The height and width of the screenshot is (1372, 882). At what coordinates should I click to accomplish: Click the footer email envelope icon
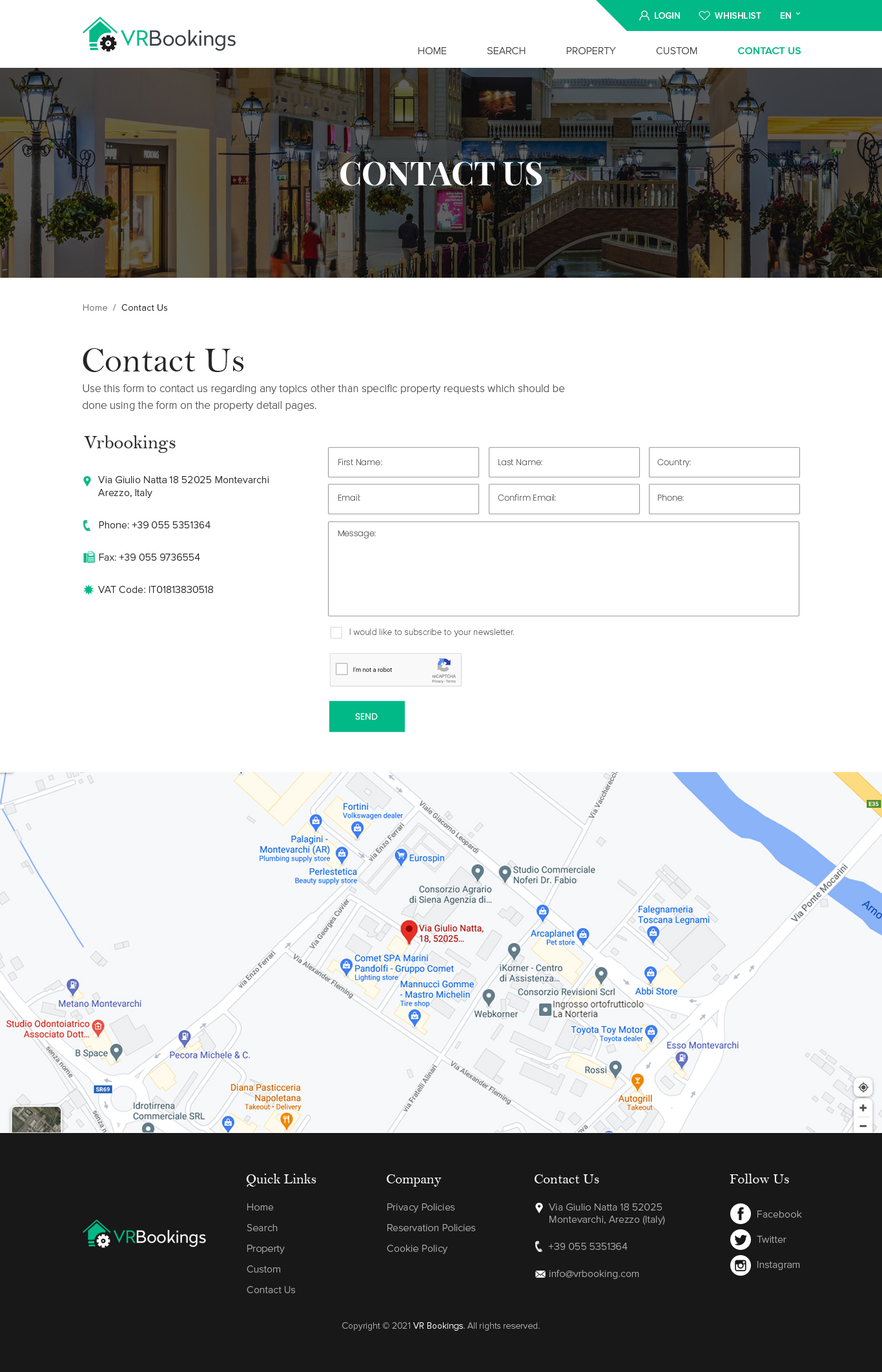pos(540,1274)
